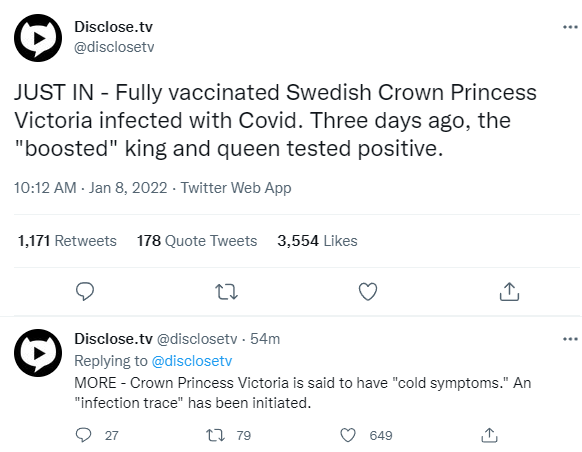Click Disclose.tv display name in header
582x452 pixels.
(x=114, y=27)
